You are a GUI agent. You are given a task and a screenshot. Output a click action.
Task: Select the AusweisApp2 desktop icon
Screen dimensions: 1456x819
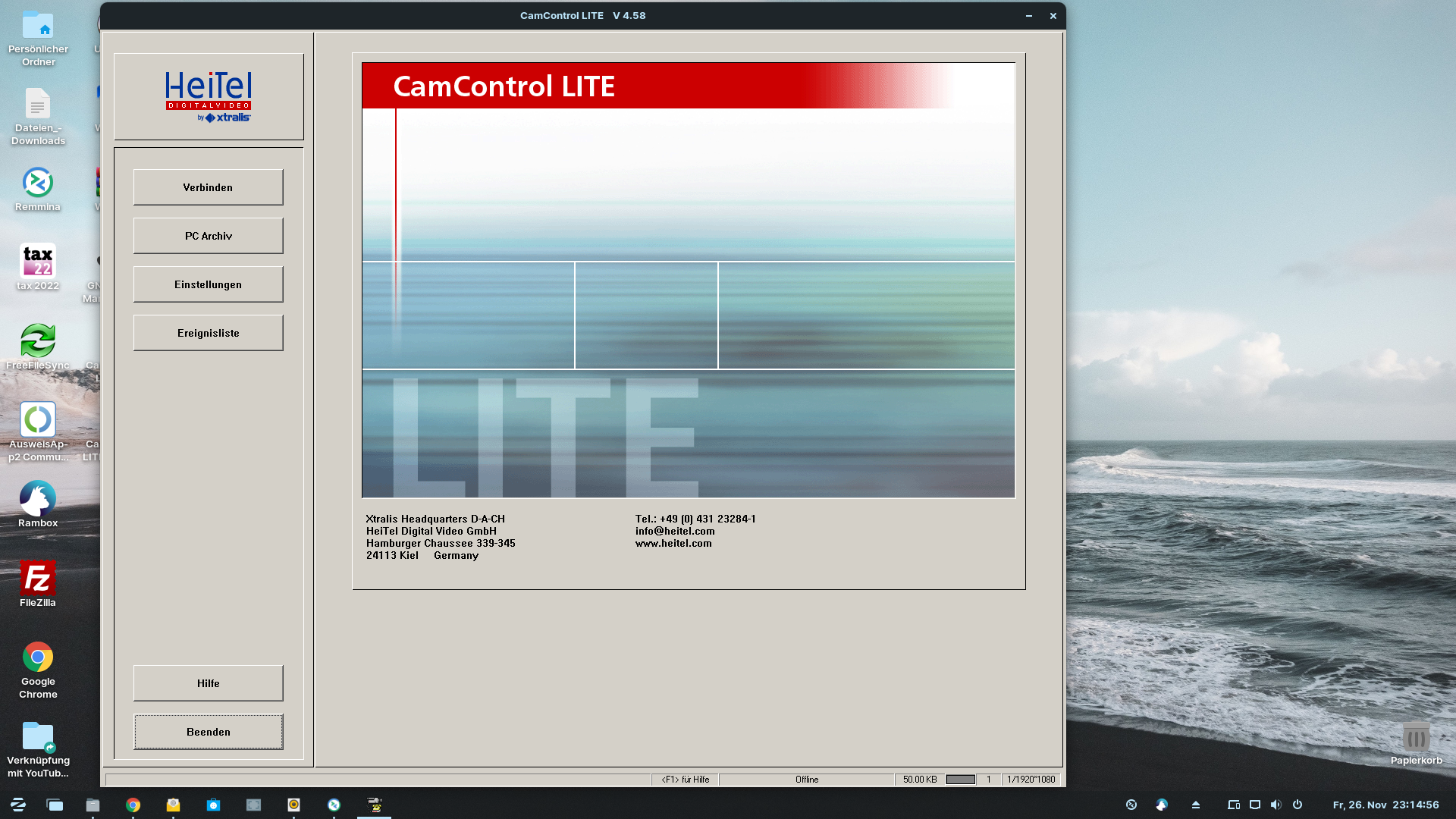point(38,432)
